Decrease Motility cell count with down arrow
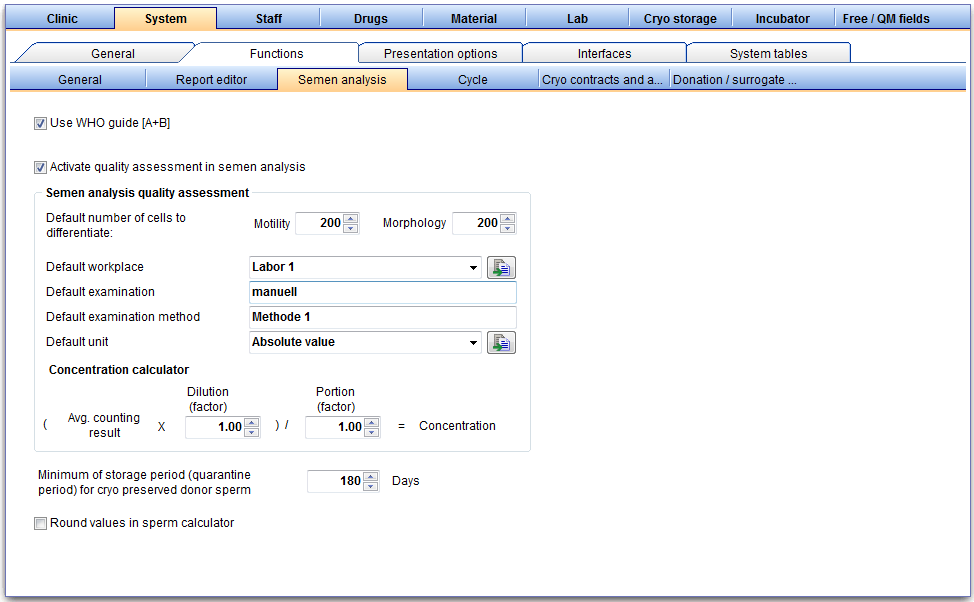The height and width of the screenshot is (602, 974). point(351,228)
